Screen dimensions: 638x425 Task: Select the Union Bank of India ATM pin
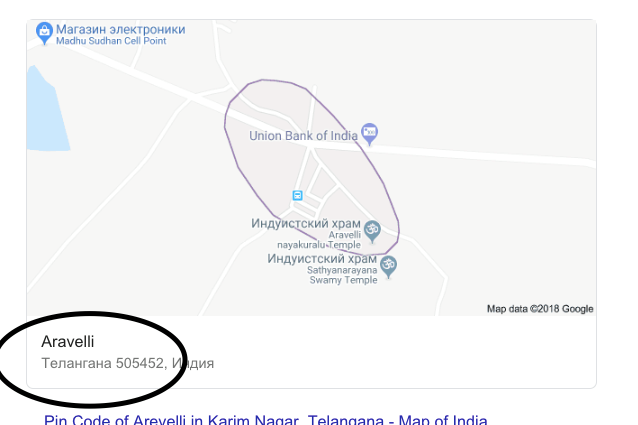click(369, 133)
